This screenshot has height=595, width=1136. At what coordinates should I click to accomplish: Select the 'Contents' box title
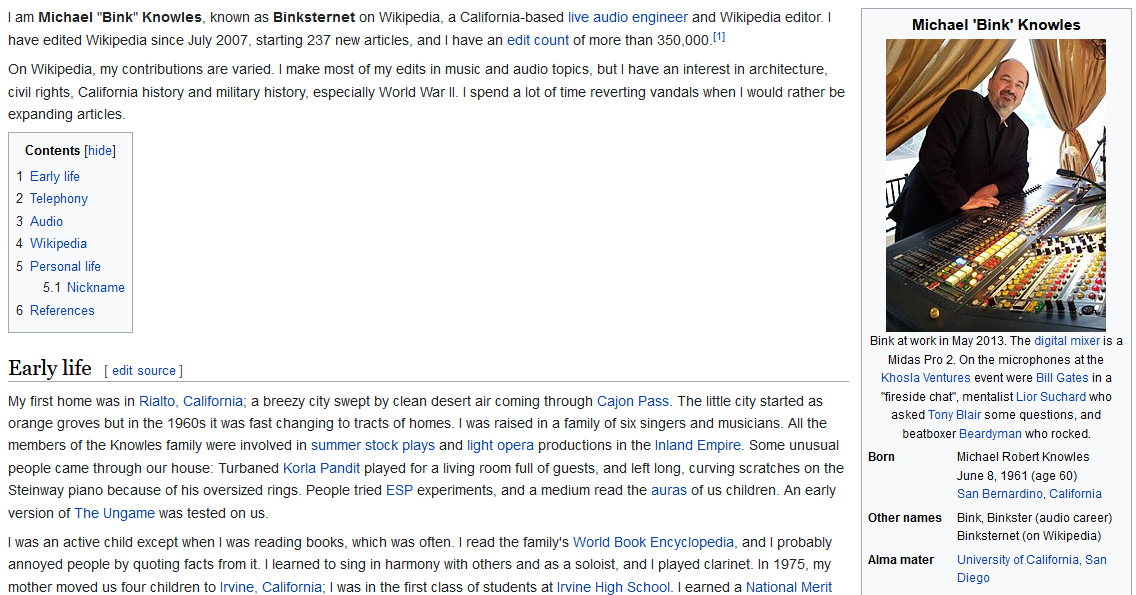click(x=52, y=151)
